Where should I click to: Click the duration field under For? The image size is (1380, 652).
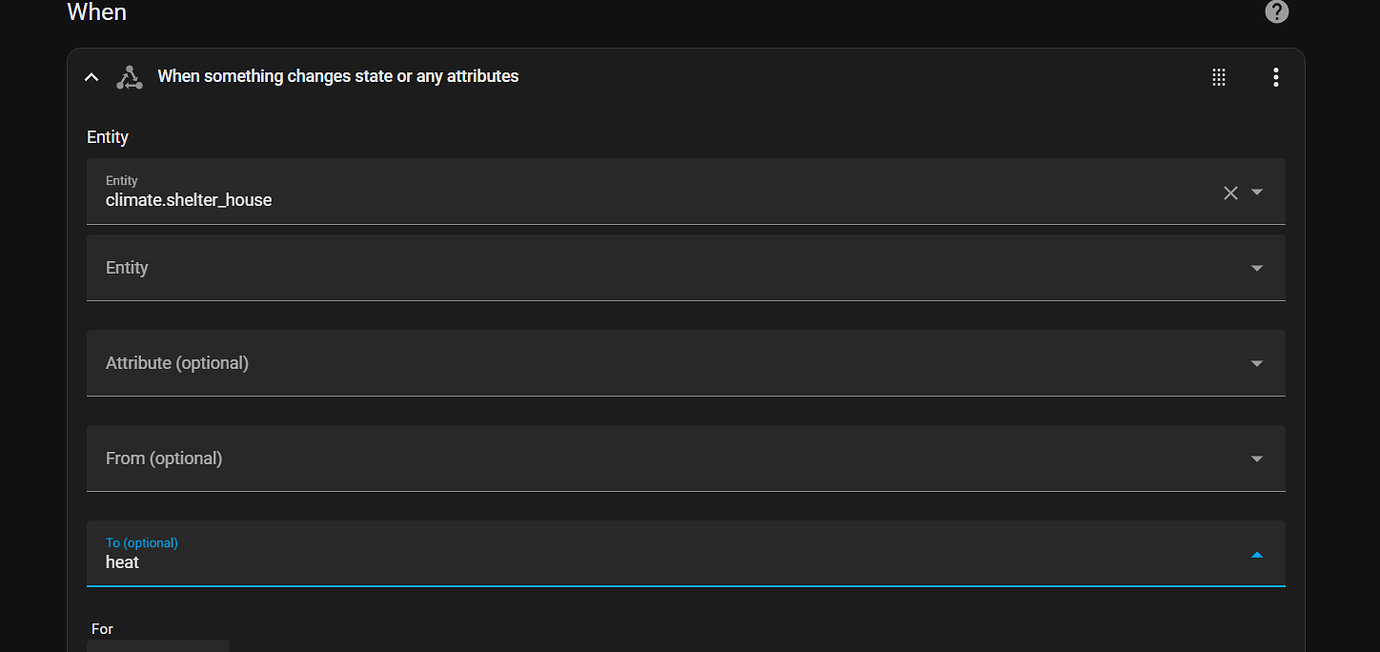click(158, 645)
